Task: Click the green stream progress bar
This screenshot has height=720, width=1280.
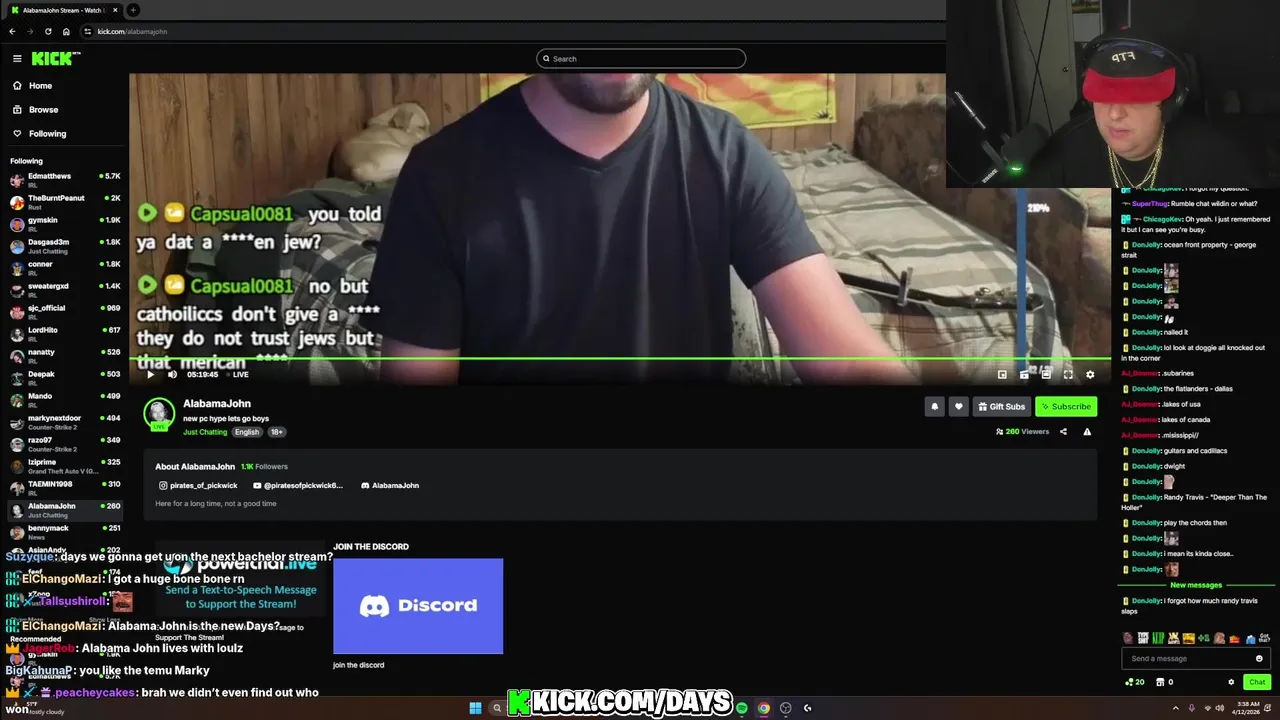Action: 620,358
